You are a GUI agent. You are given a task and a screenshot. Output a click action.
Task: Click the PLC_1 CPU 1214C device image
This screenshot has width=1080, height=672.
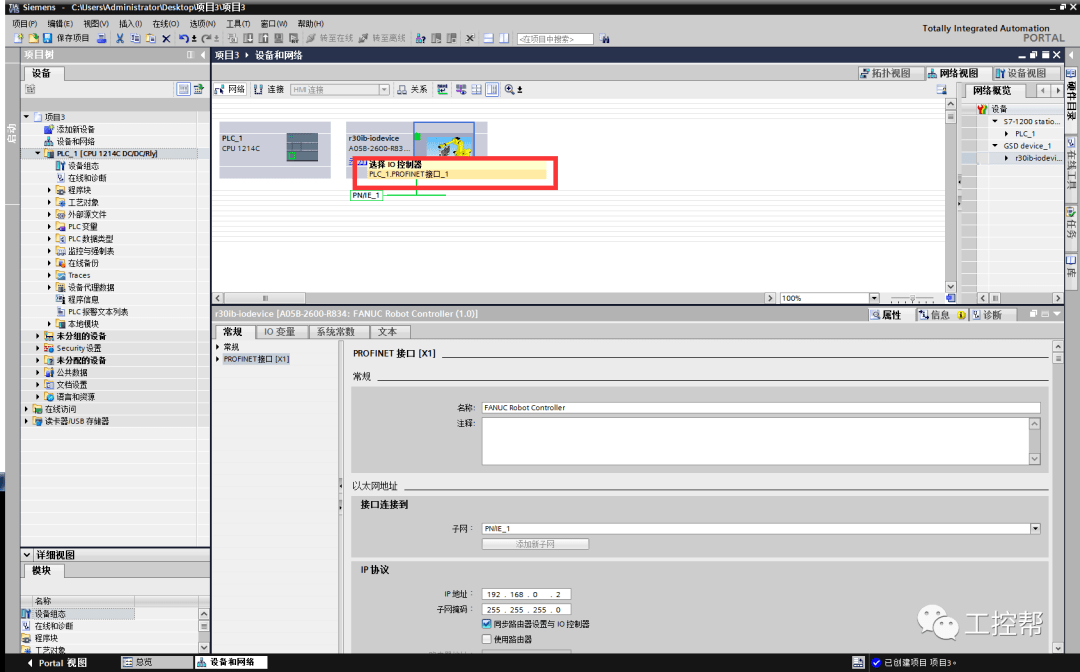click(x=302, y=147)
